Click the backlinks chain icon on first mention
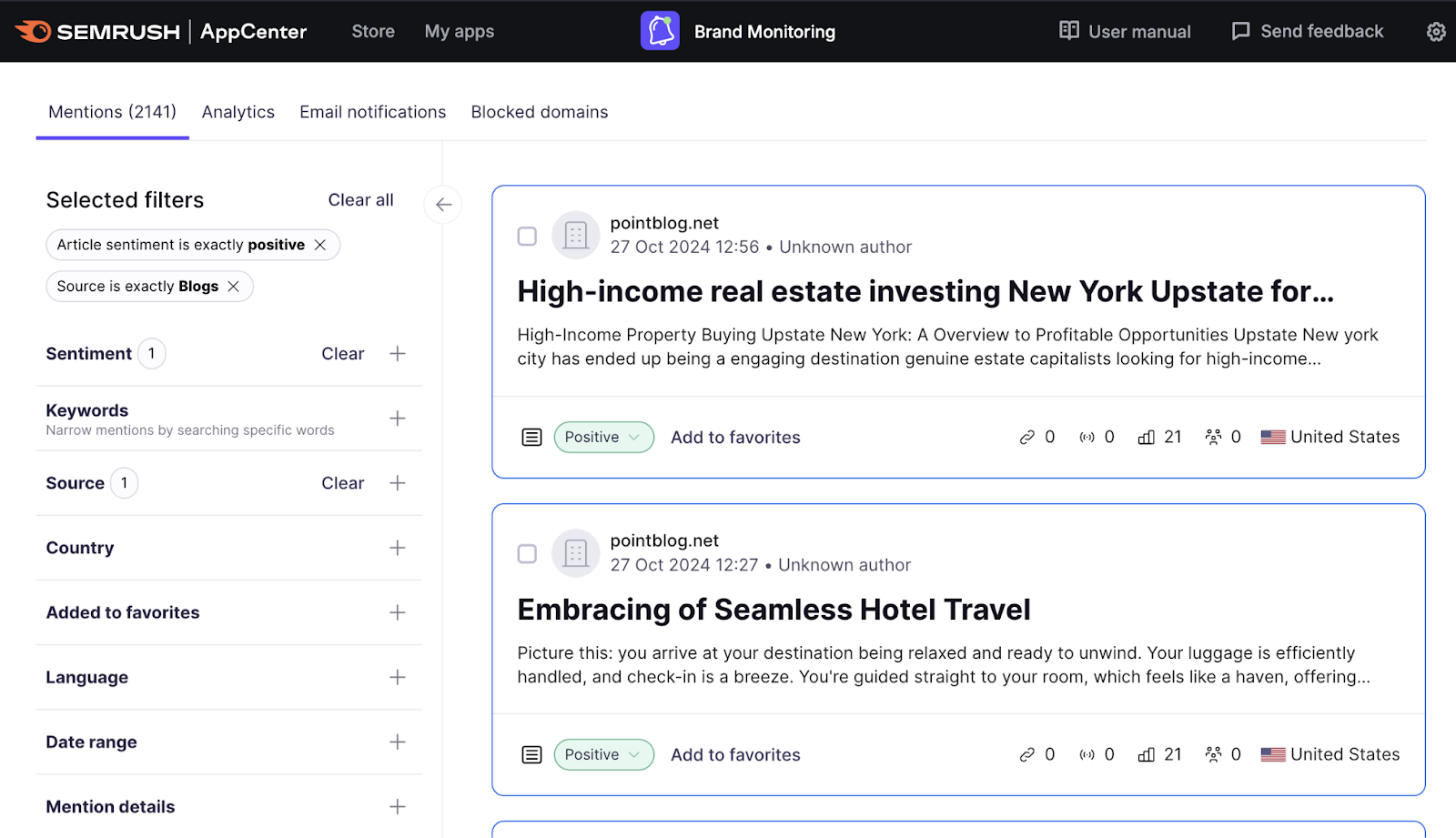The image size is (1456, 838). pyautogui.click(x=1025, y=437)
